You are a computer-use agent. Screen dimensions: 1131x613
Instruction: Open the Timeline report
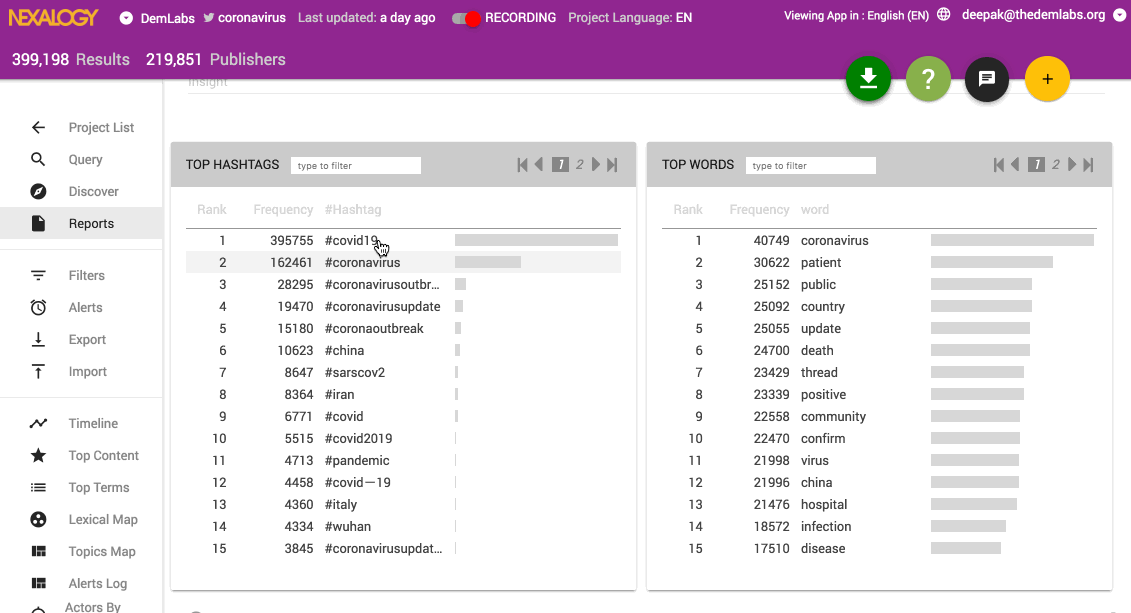(x=93, y=423)
